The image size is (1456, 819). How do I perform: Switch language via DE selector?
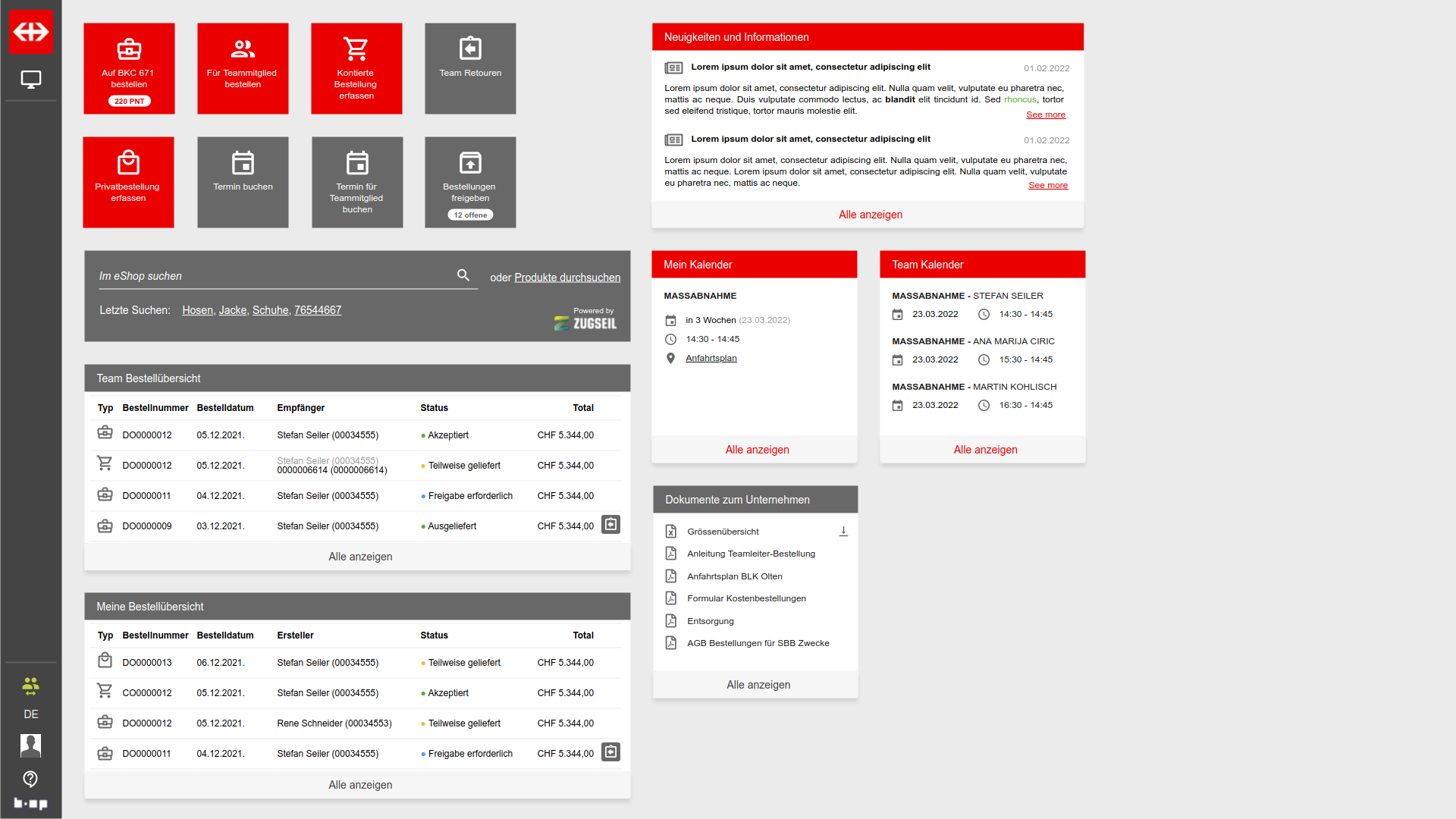[x=30, y=714]
